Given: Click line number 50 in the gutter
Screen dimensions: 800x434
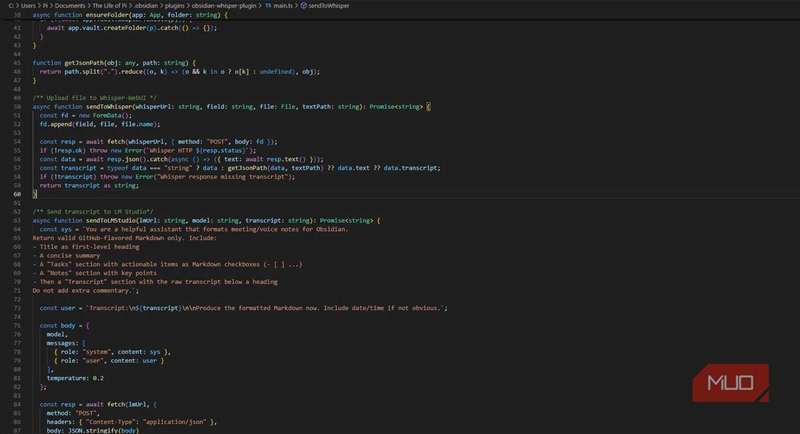Looking at the screenshot, I should (x=19, y=106).
